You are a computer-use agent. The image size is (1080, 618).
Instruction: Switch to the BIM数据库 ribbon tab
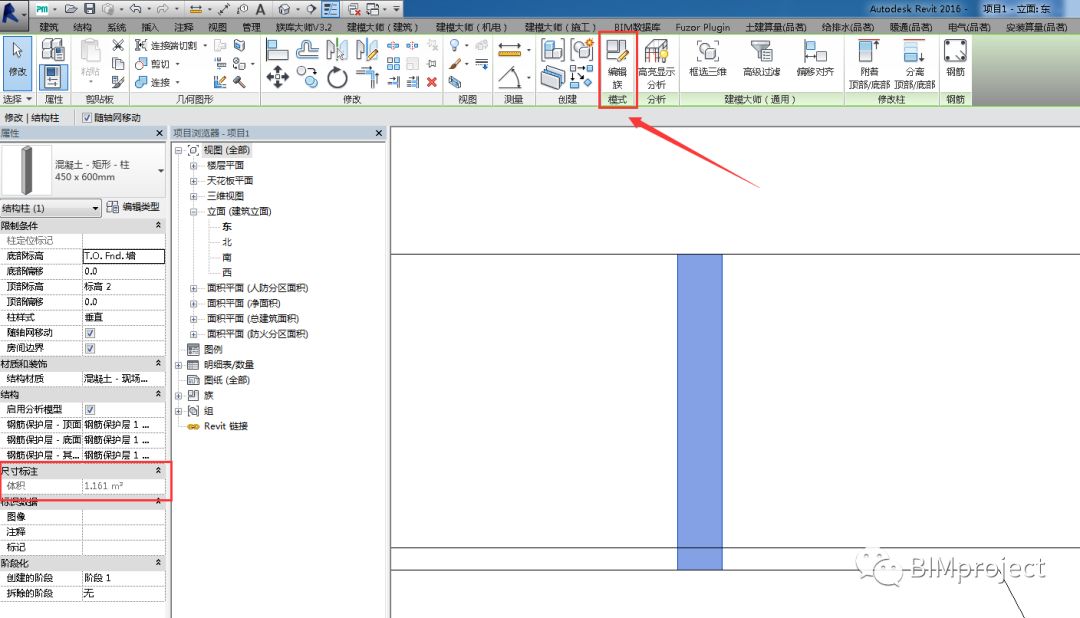pyautogui.click(x=637, y=28)
